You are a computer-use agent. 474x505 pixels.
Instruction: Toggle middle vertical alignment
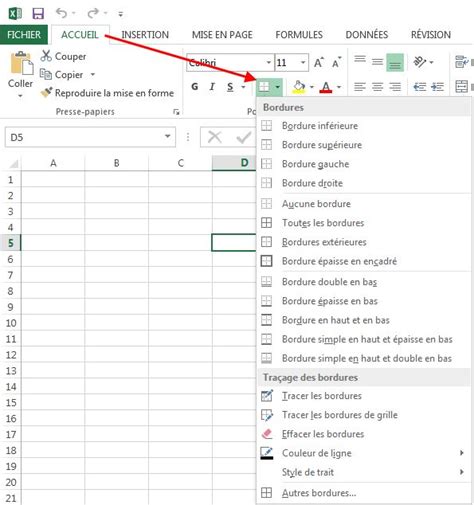377,62
